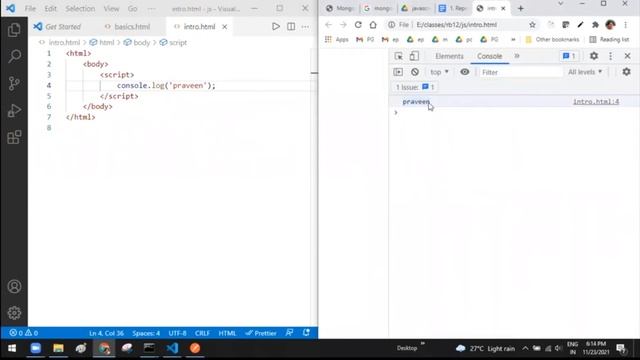
Task: Open the Chrome Extensions puzzle icon
Action: [595, 25]
